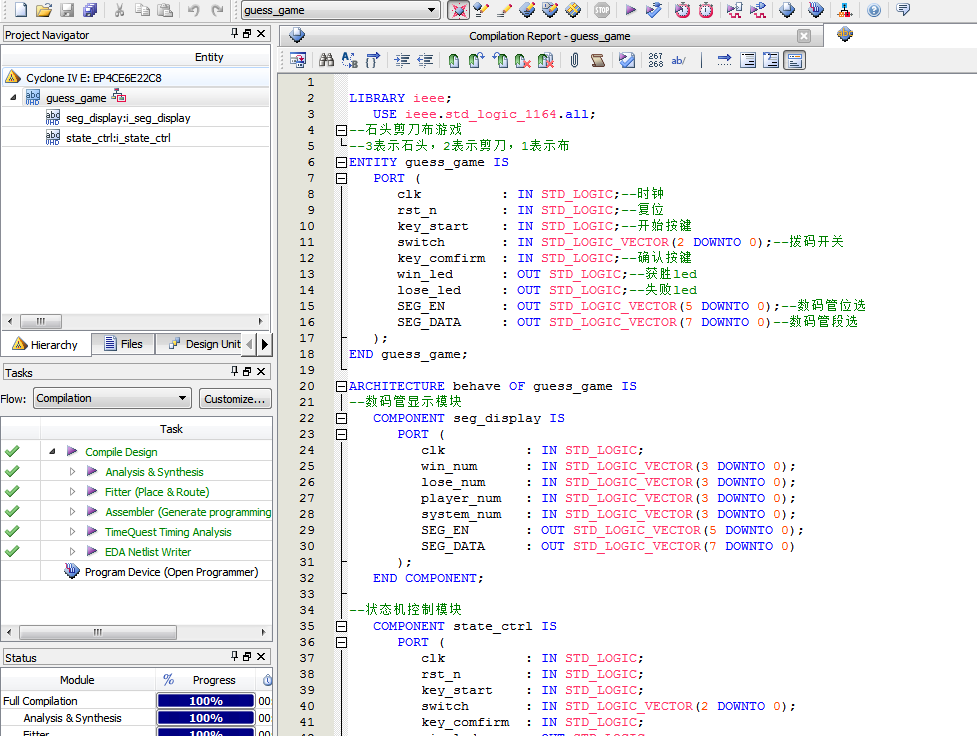Click the Stop Processing sign icon
This screenshot has height=736, width=977.
point(602,9)
